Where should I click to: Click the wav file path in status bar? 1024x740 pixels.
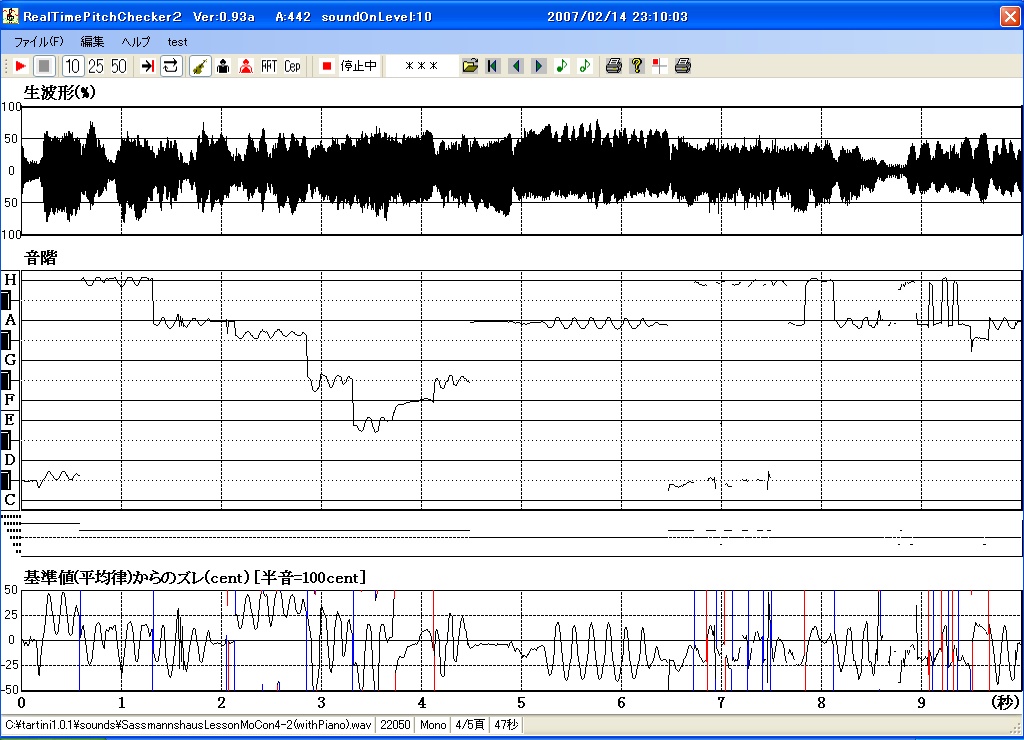click(x=188, y=725)
